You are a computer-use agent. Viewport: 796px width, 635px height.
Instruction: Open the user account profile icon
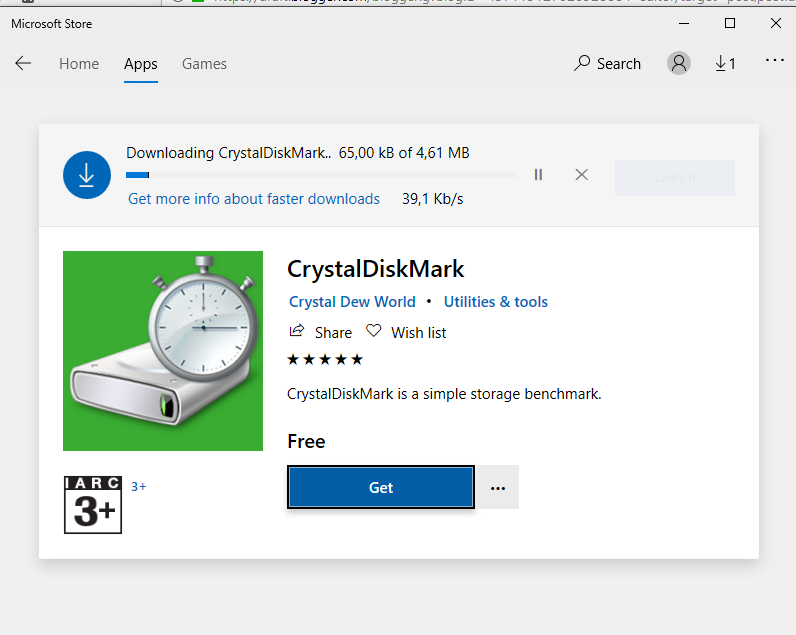pos(679,63)
